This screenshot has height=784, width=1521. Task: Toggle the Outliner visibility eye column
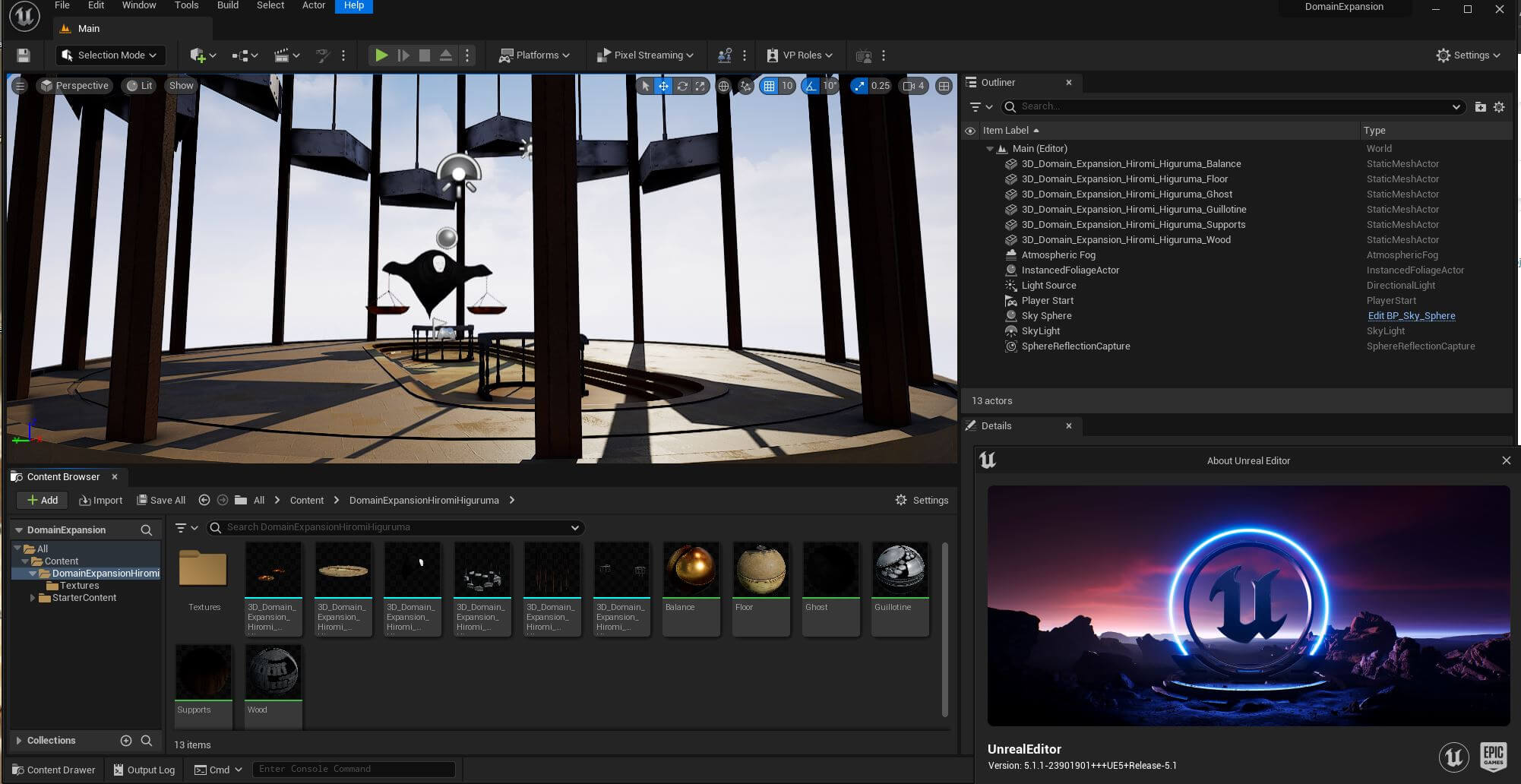970,131
